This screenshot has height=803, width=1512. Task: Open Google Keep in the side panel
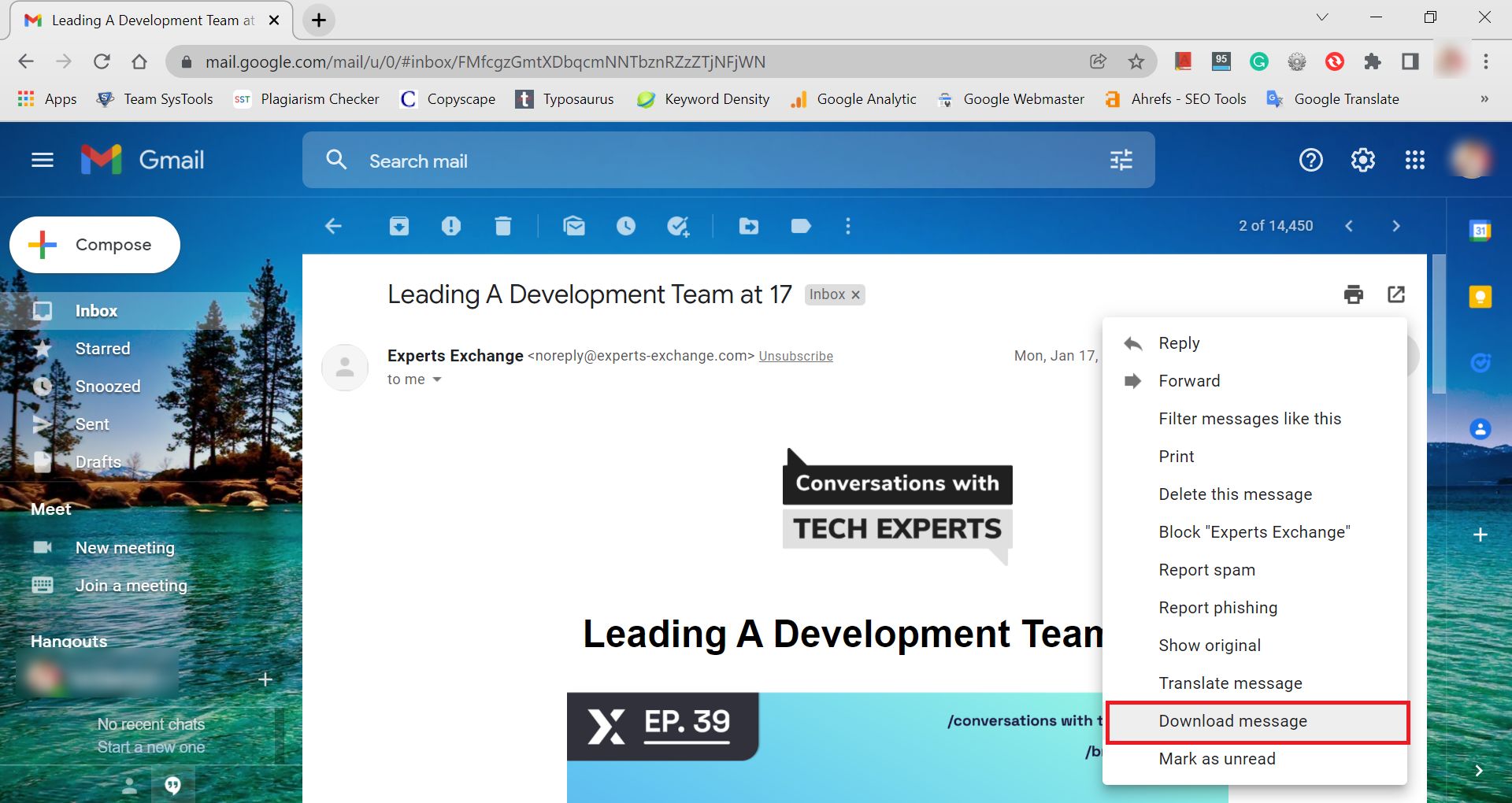pyautogui.click(x=1481, y=296)
